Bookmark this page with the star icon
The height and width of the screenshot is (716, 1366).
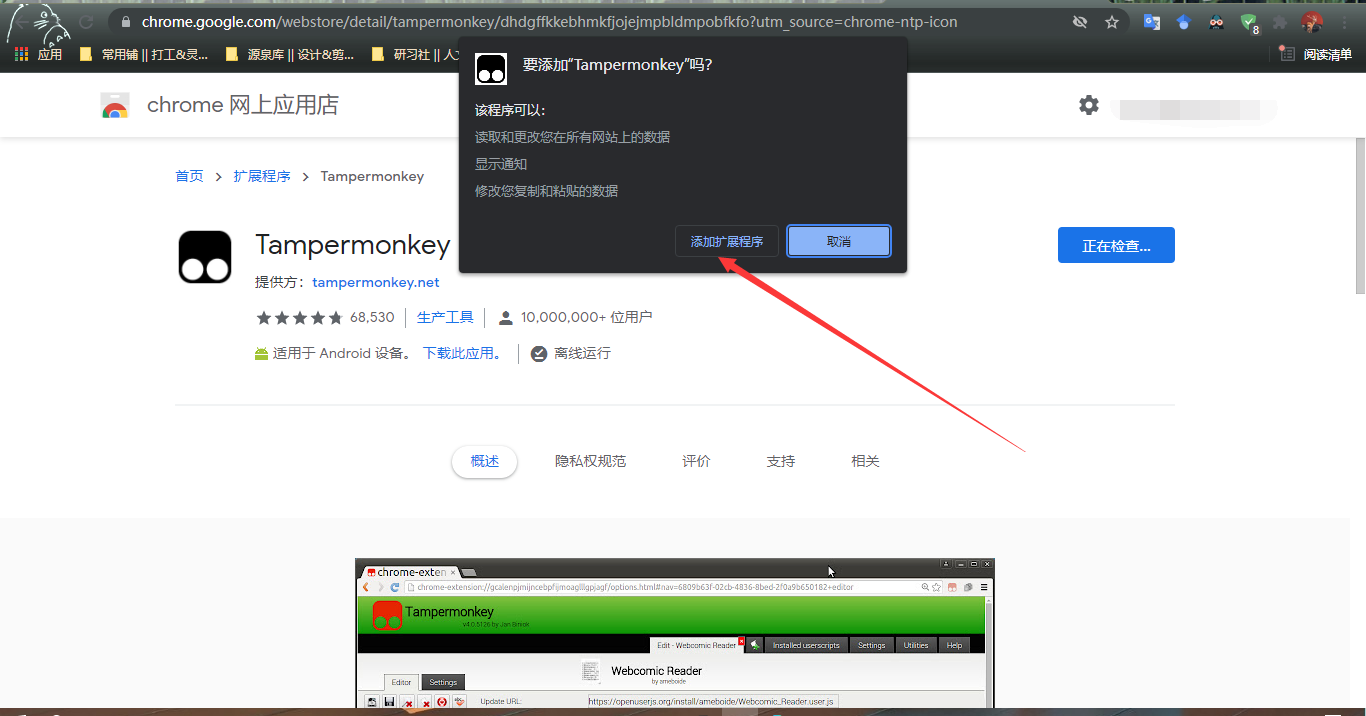click(x=1112, y=21)
